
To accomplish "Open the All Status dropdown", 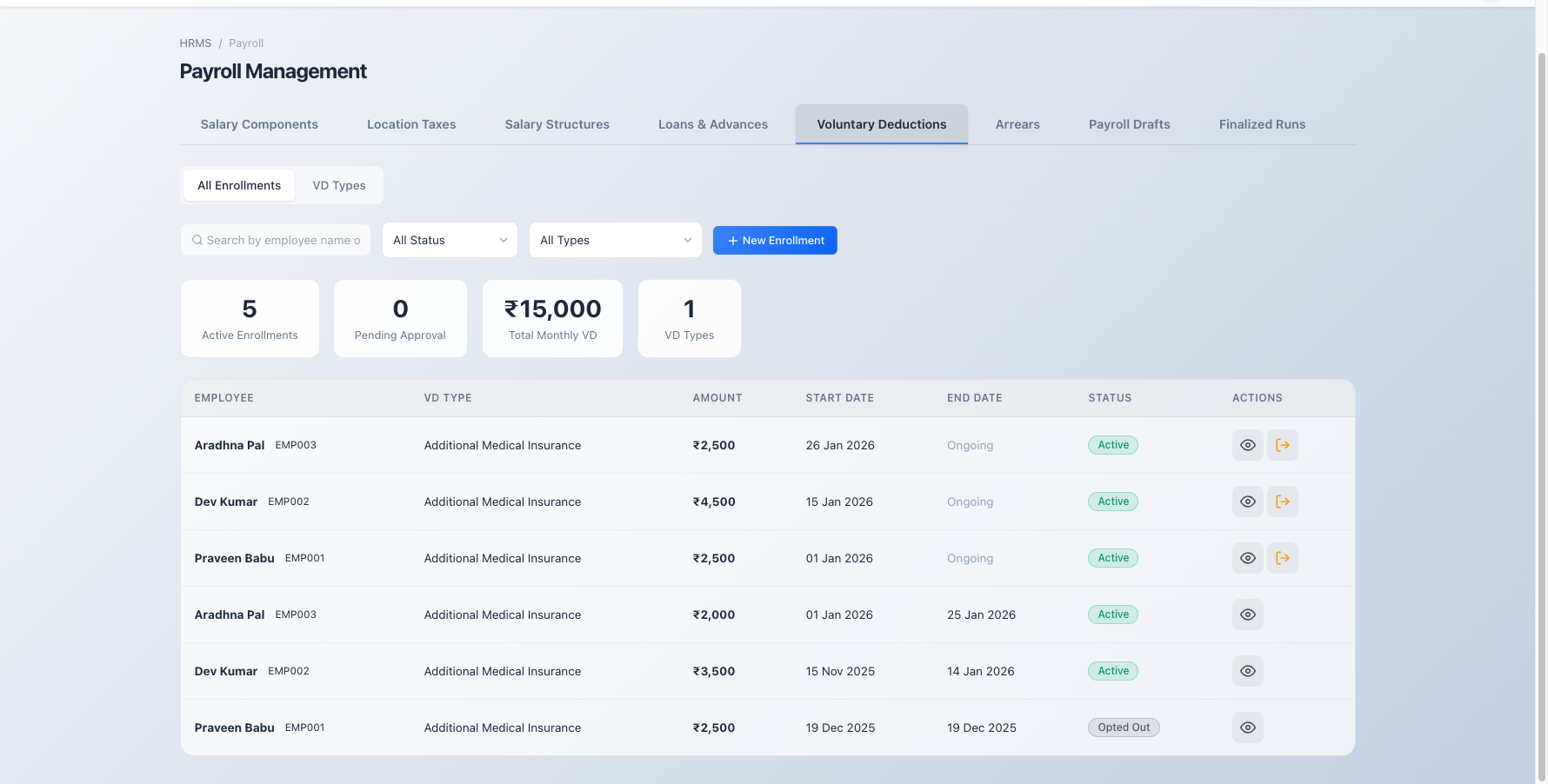I will pos(449,240).
